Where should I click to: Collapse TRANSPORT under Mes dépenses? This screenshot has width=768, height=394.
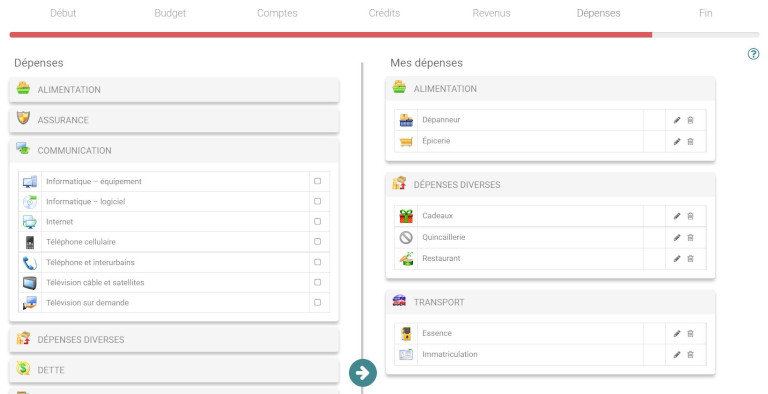pos(550,302)
